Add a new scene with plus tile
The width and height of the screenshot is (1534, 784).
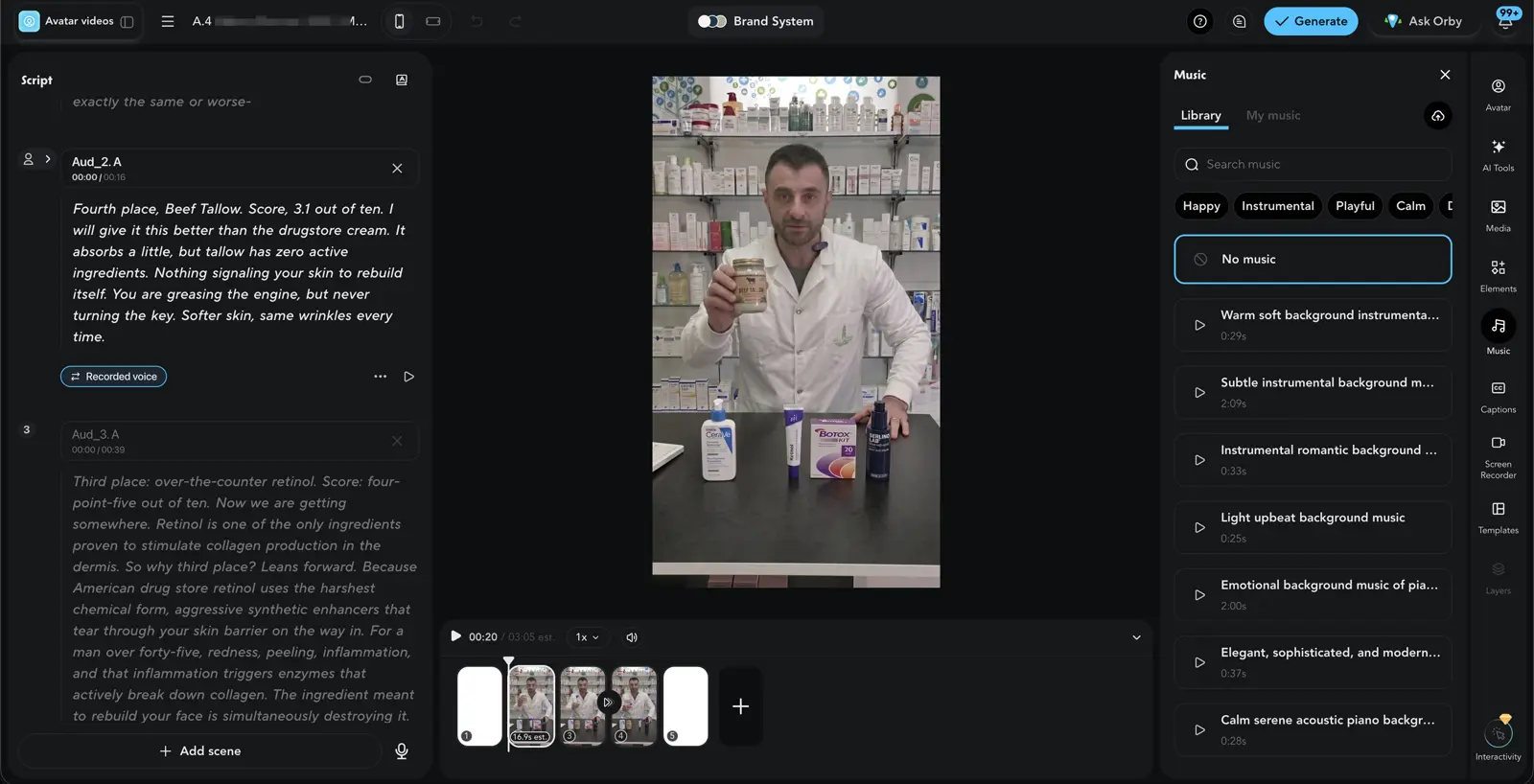[740, 706]
